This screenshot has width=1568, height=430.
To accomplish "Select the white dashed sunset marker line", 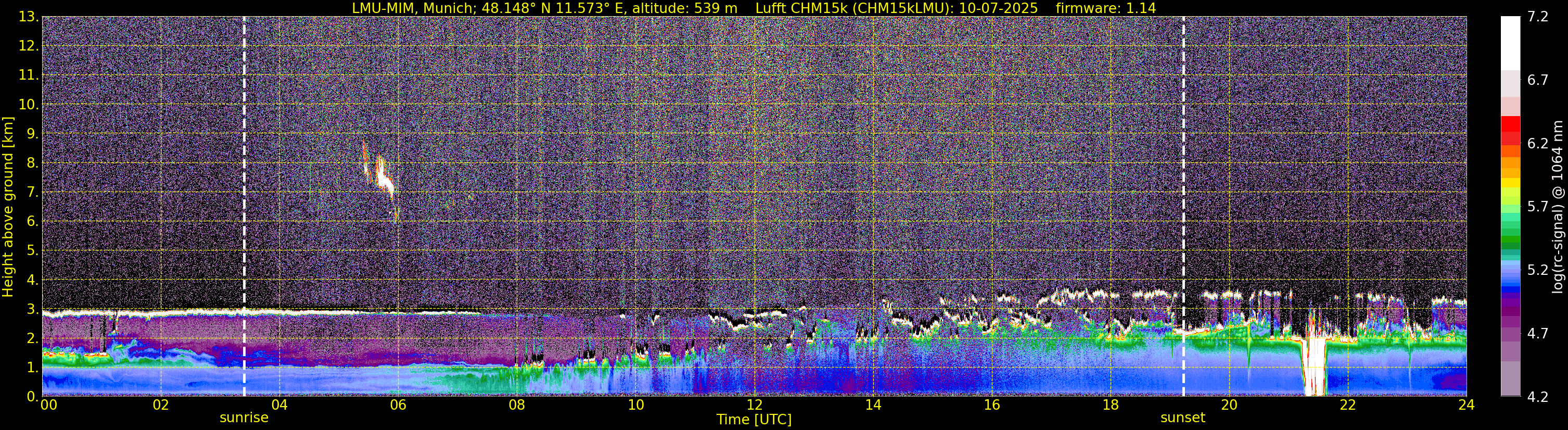I will coord(1183,207).
